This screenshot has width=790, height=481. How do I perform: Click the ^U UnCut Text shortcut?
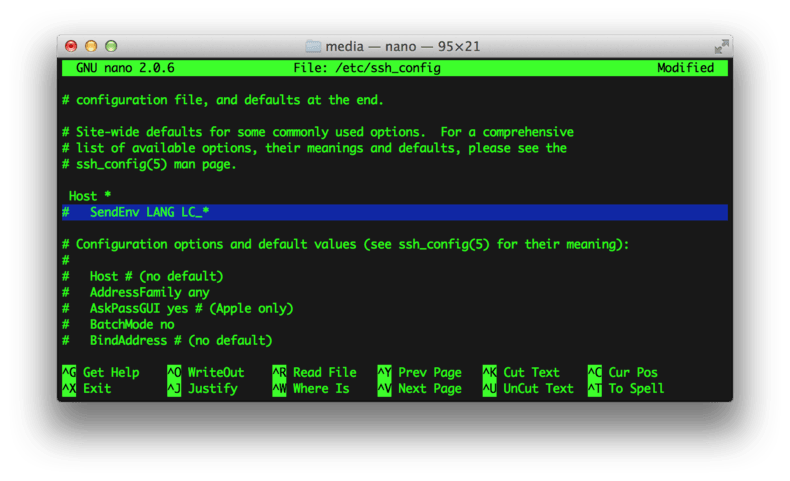click(528, 388)
